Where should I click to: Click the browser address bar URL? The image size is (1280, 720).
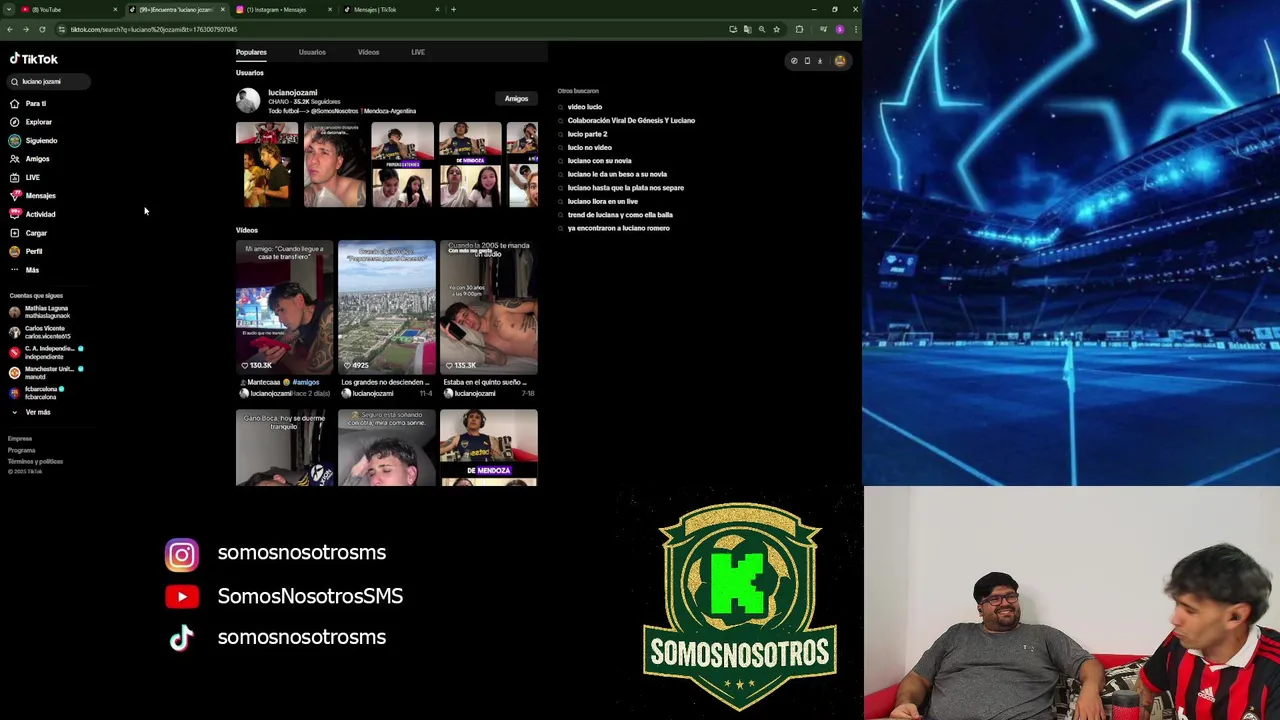point(154,29)
